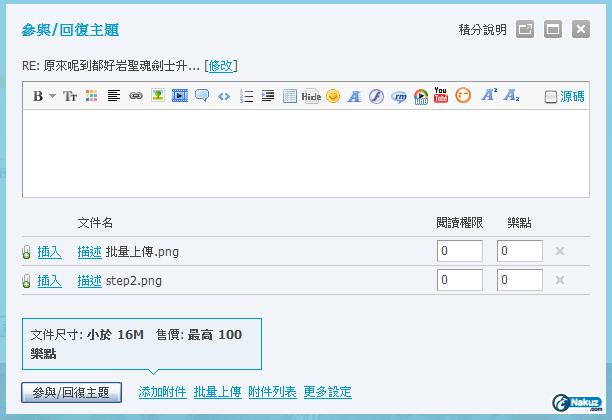612x420 pixels.
Task: Insert a code block
Action: tap(224, 96)
